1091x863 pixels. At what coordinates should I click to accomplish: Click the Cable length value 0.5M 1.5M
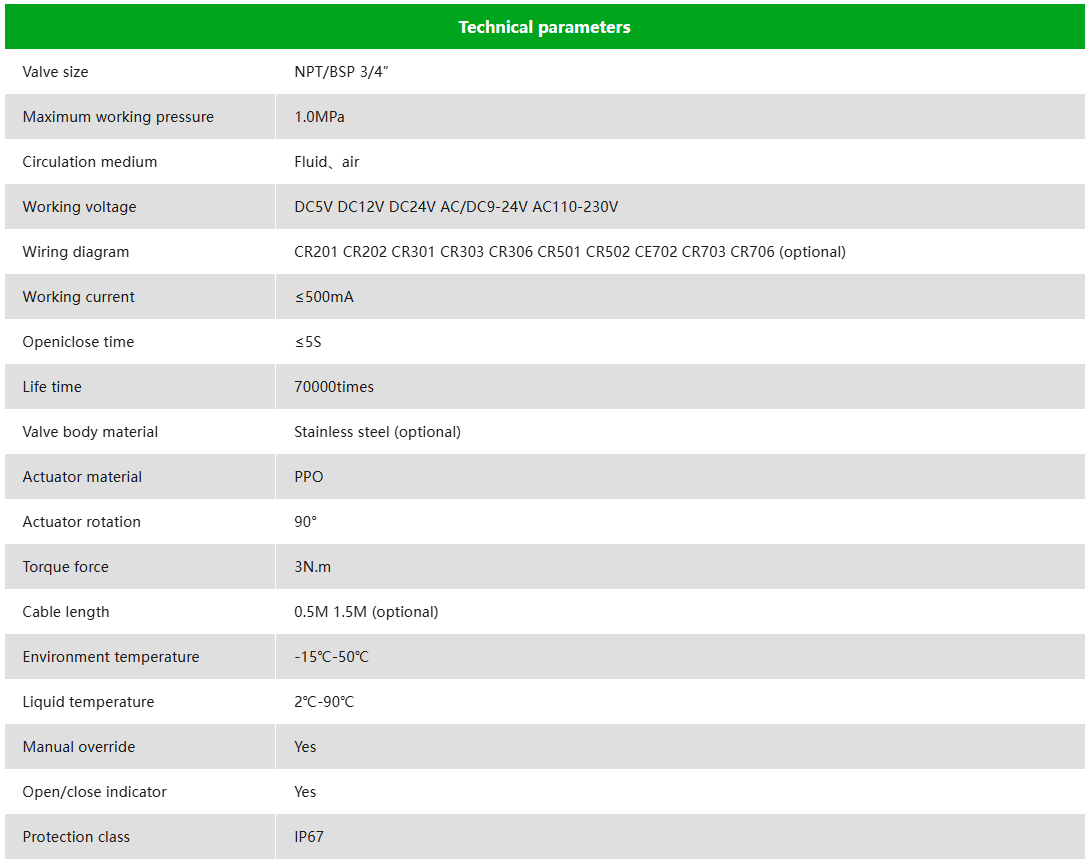tap(366, 612)
